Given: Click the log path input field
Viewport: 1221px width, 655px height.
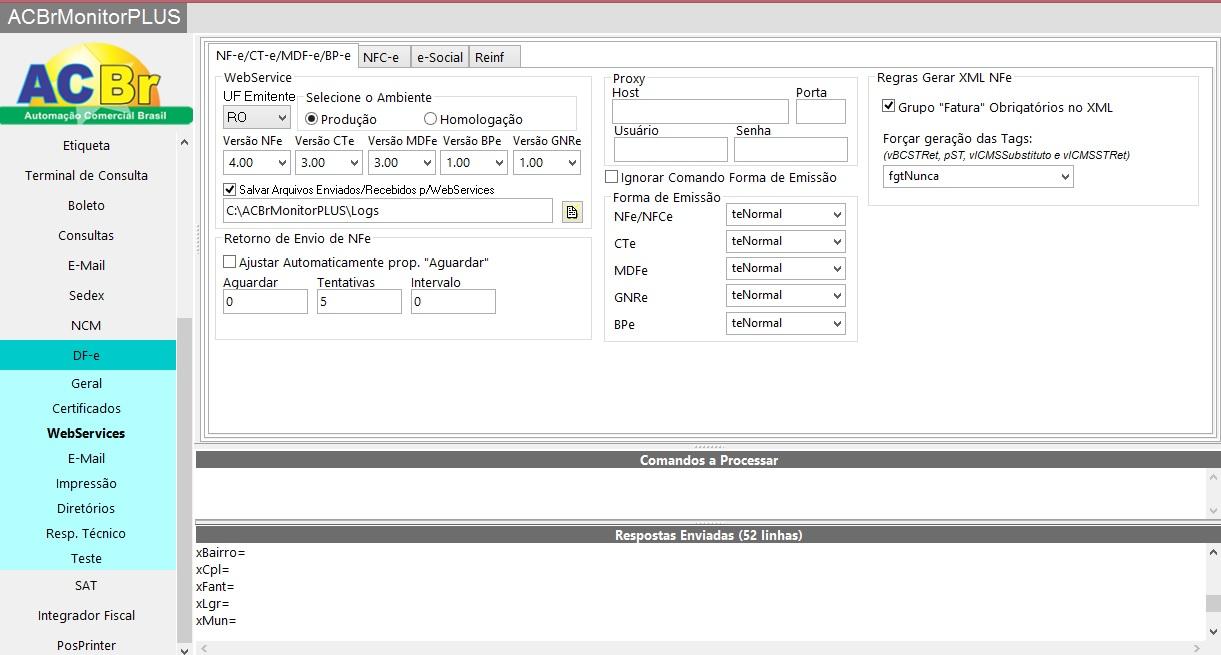Looking at the screenshot, I should 388,211.
